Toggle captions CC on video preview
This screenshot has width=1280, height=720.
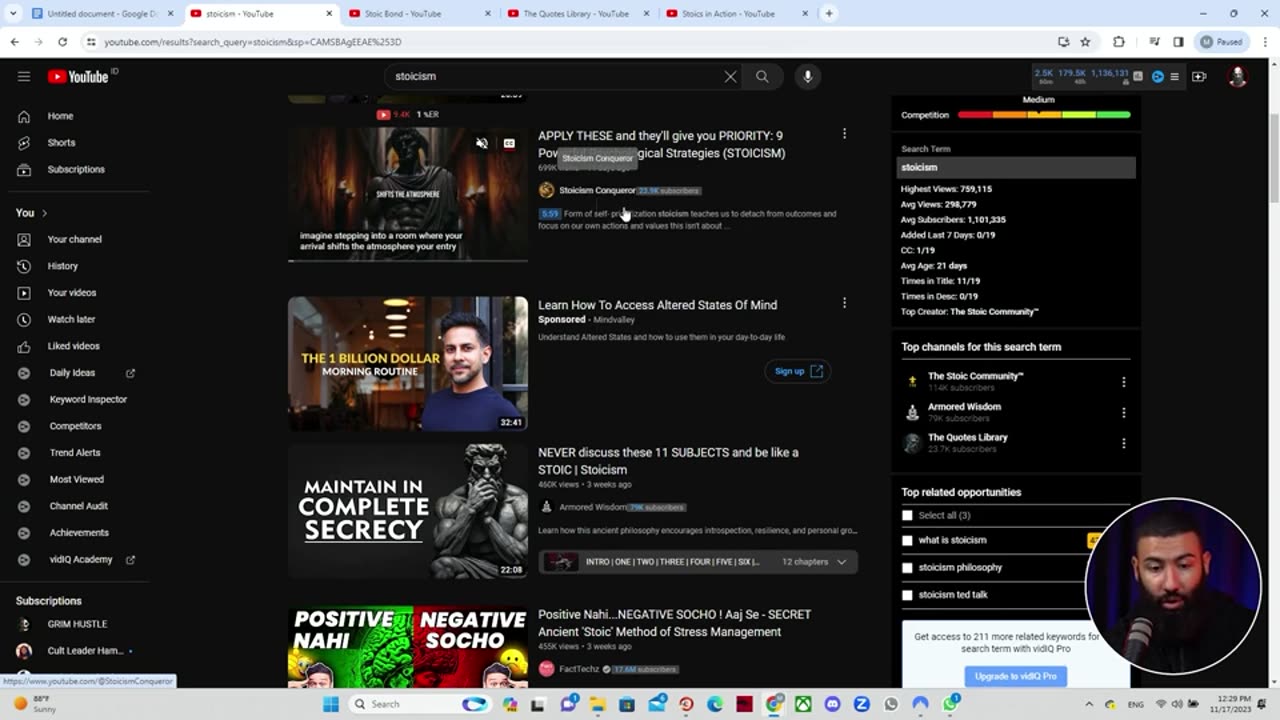(509, 143)
